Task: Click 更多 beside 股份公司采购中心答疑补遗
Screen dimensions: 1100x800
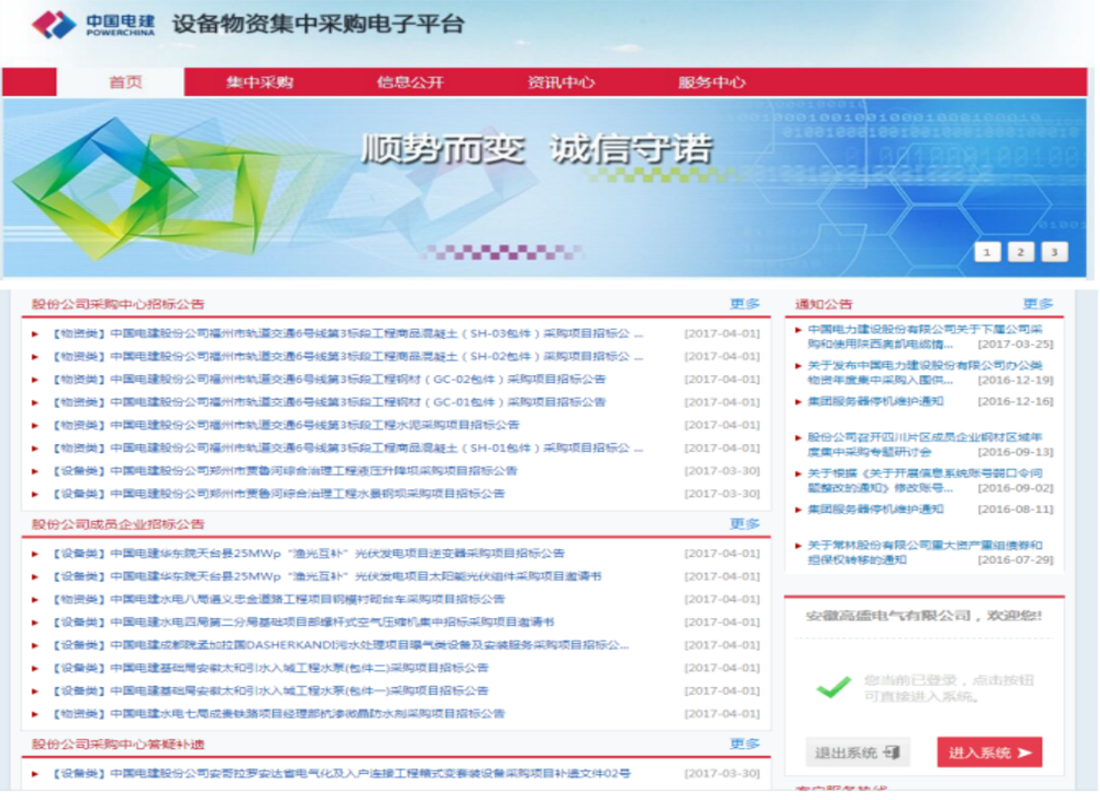Action: coord(745,743)
